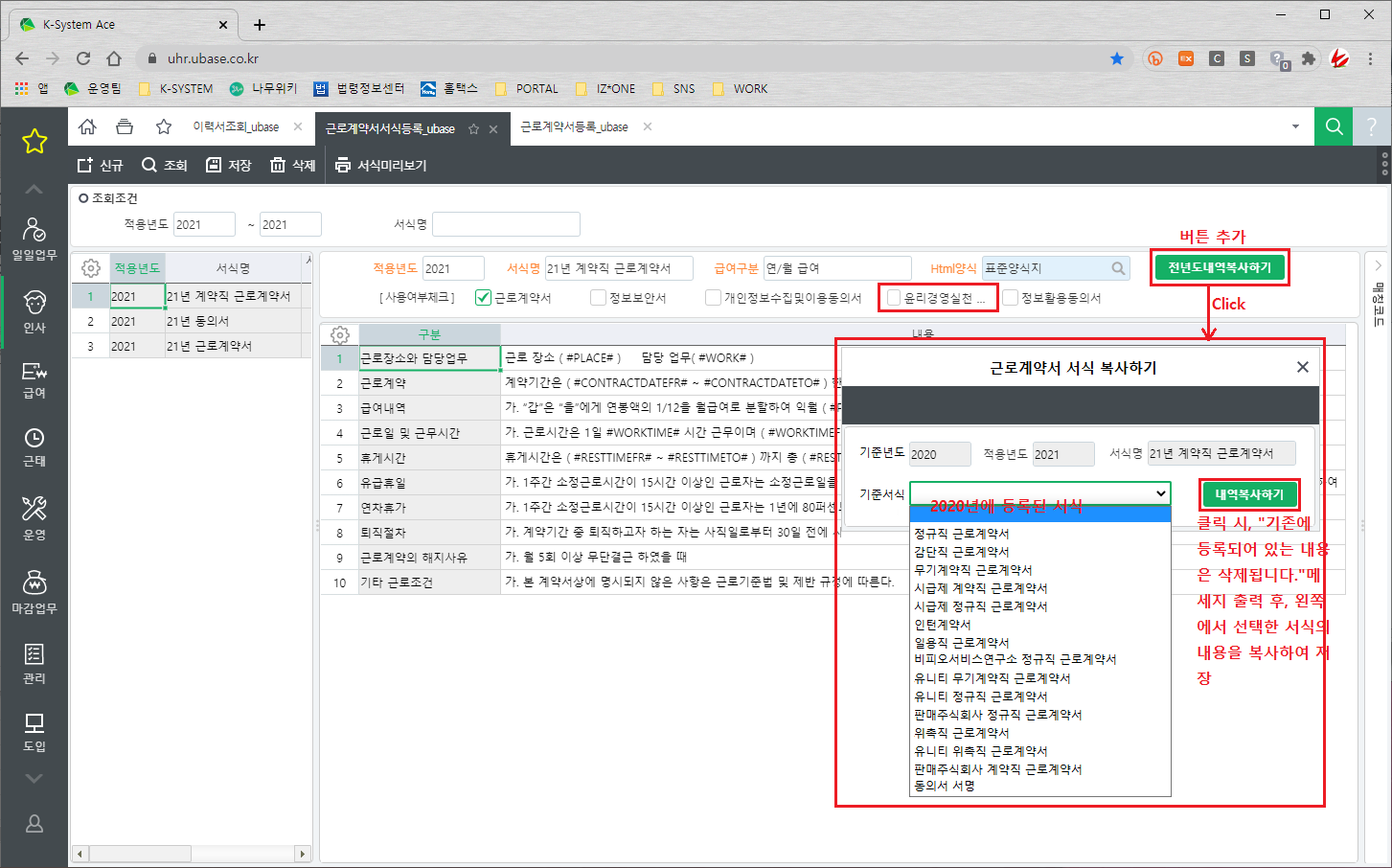This screenshot has width=1392, height=868.
Task: Select 동의서 서명 from dropdown list
Action: point(945,786)
